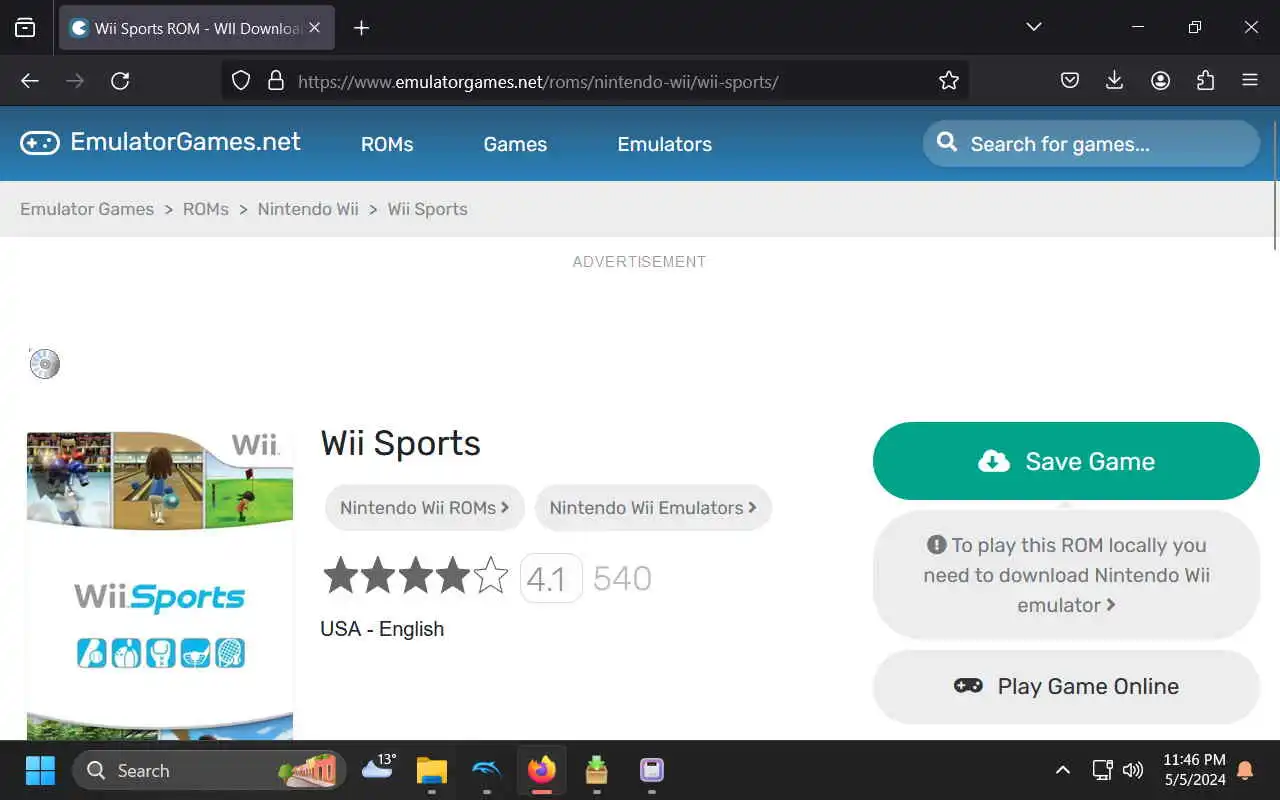Open the archive box taskbar app
1280x800 pixels.
click(597, 770)
